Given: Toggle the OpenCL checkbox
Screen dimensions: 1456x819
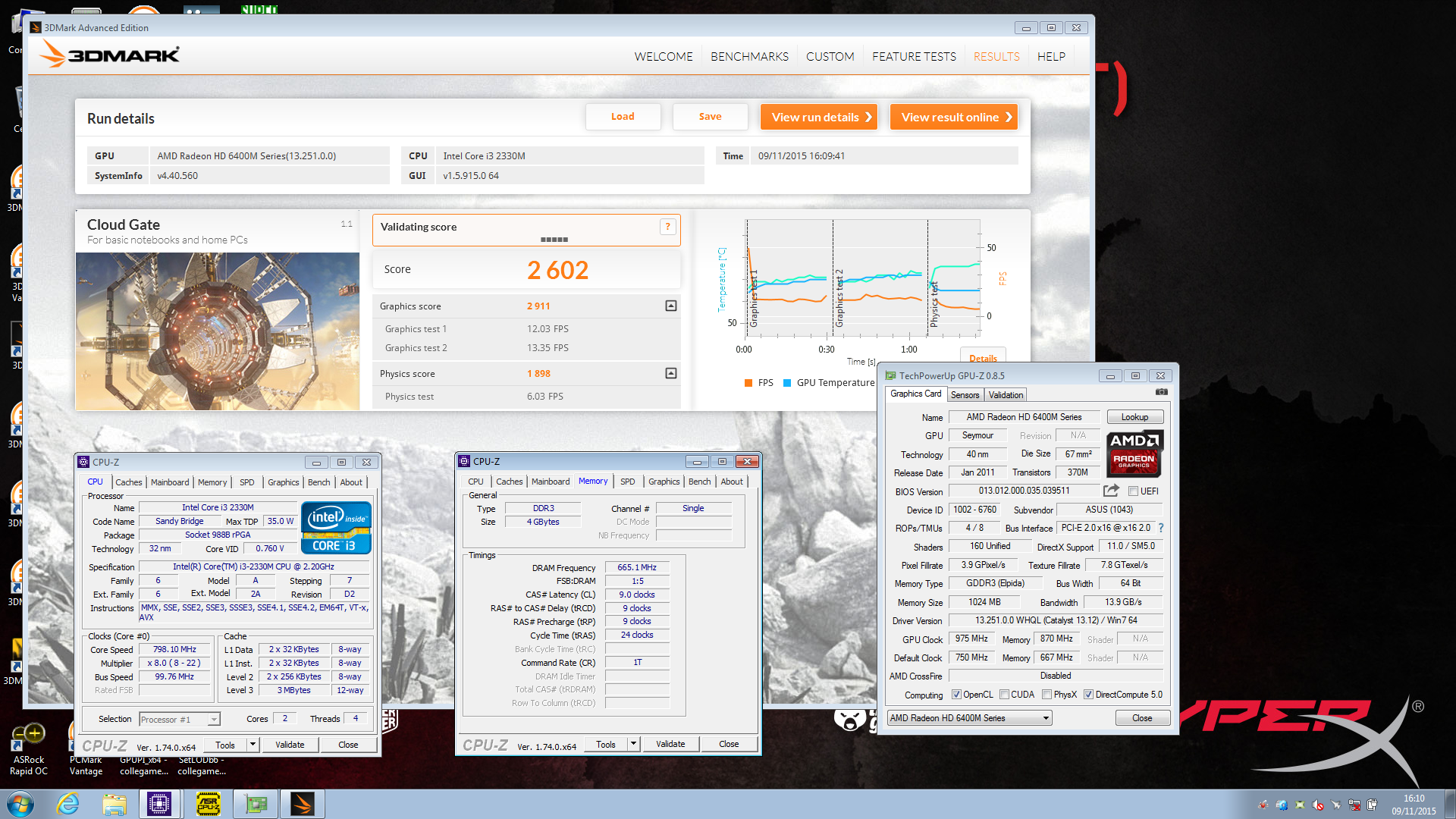Looking at the screenshot, I should pos(956,695).
